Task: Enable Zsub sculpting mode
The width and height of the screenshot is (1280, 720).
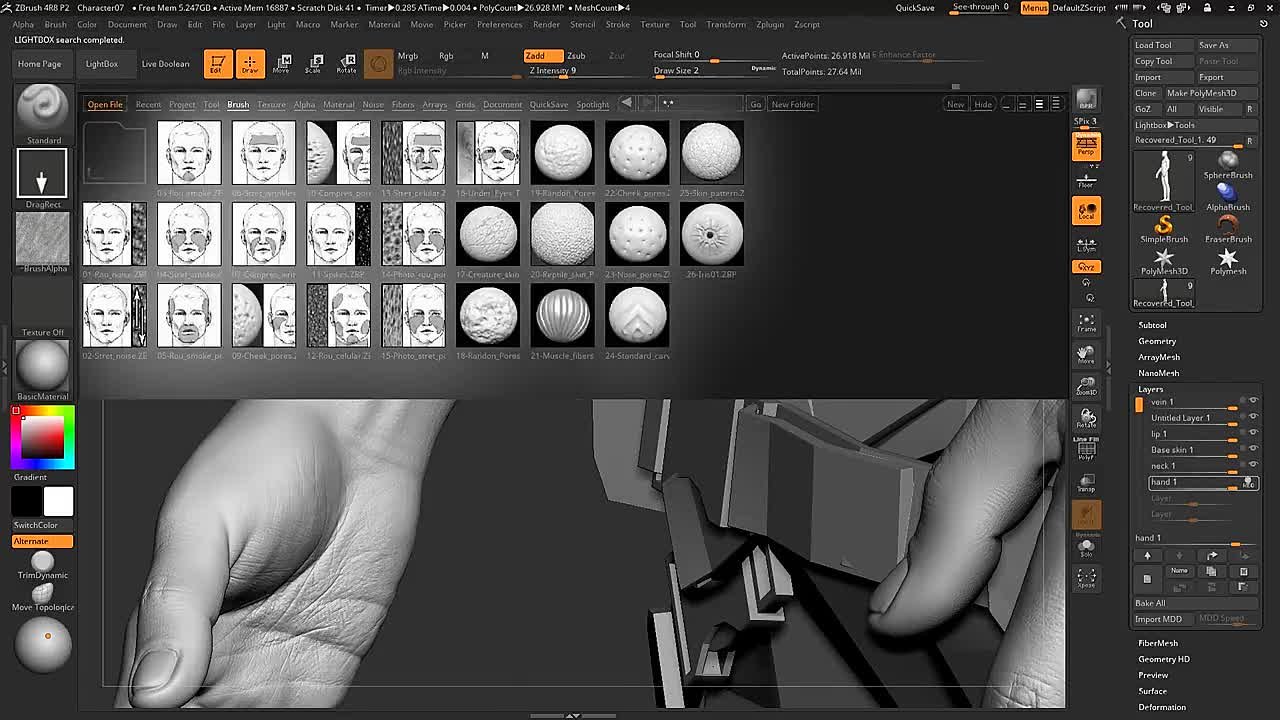Action: [x=577, y=56]
